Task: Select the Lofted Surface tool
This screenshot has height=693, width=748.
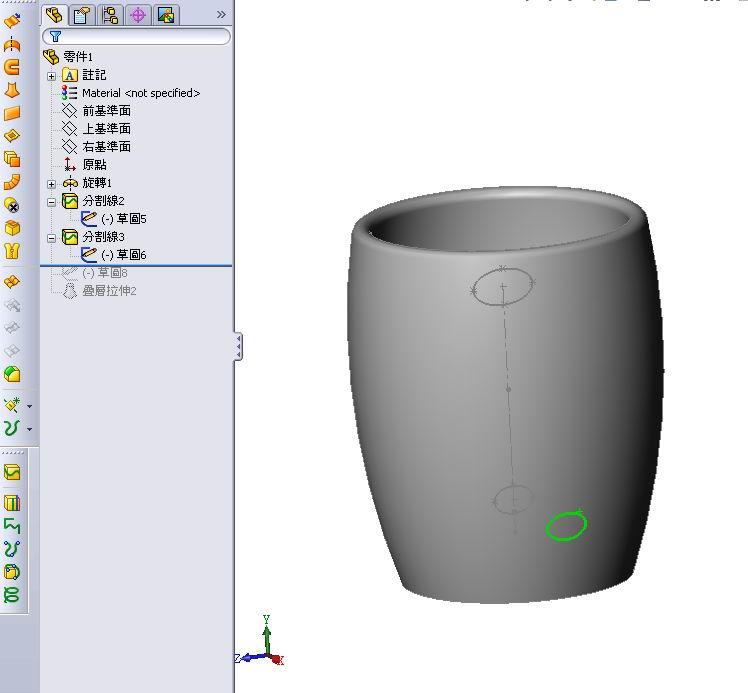Action: coord(12,90)
